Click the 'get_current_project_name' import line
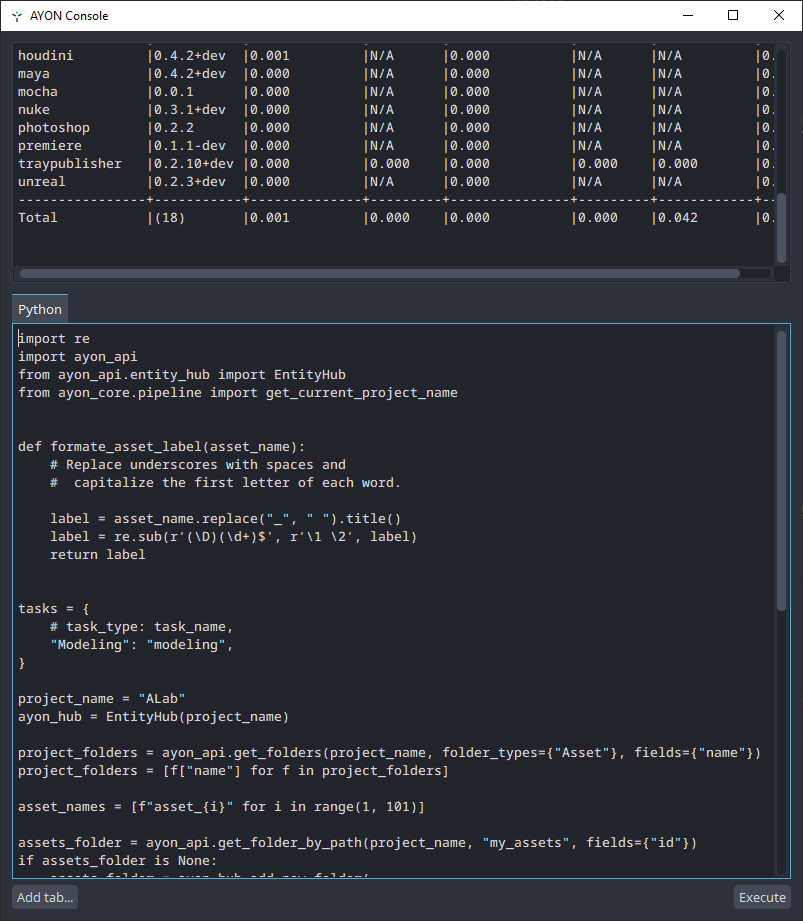The image size is (803, 921). coord(238,393)
